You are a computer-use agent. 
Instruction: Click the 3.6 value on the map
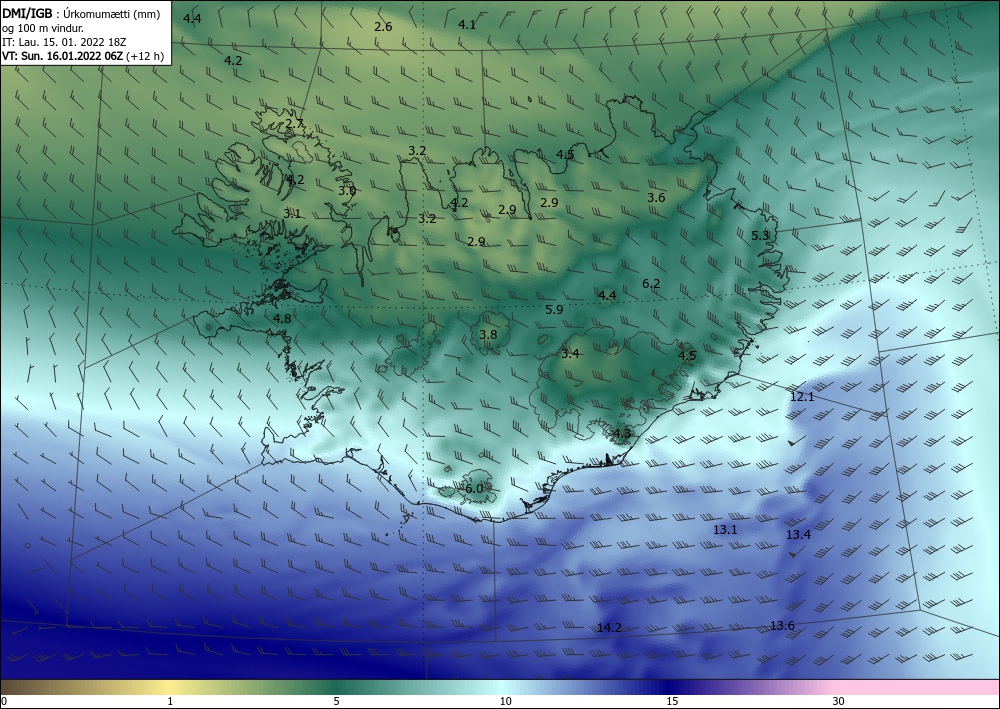pos(656,198)
